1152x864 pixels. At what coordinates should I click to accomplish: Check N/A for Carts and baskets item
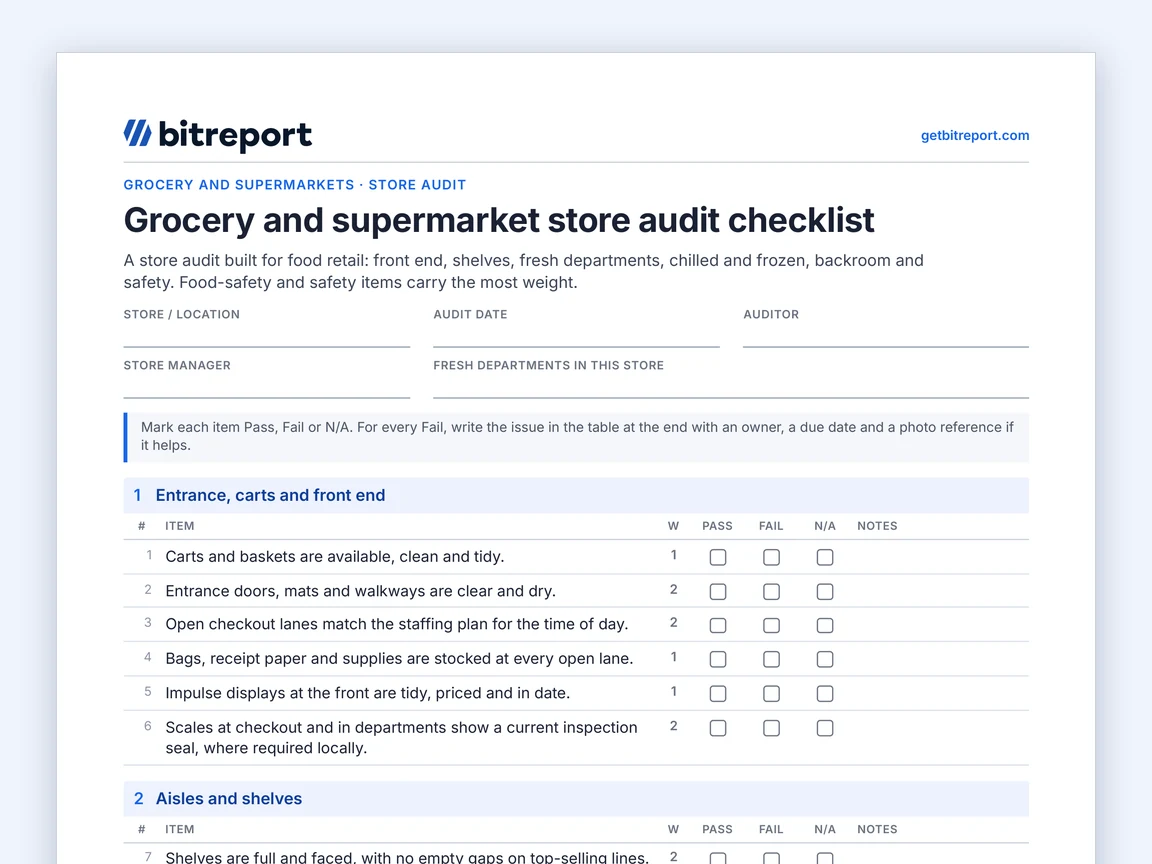[x=825, y=558]
